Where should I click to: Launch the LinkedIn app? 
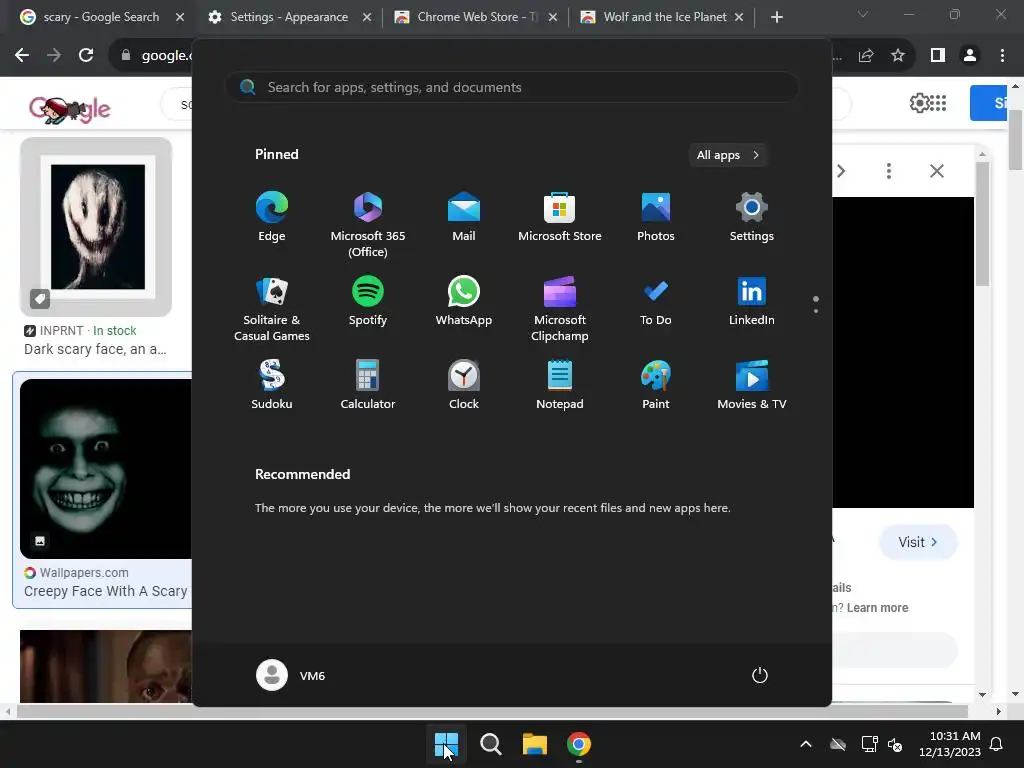coord(752,301)
